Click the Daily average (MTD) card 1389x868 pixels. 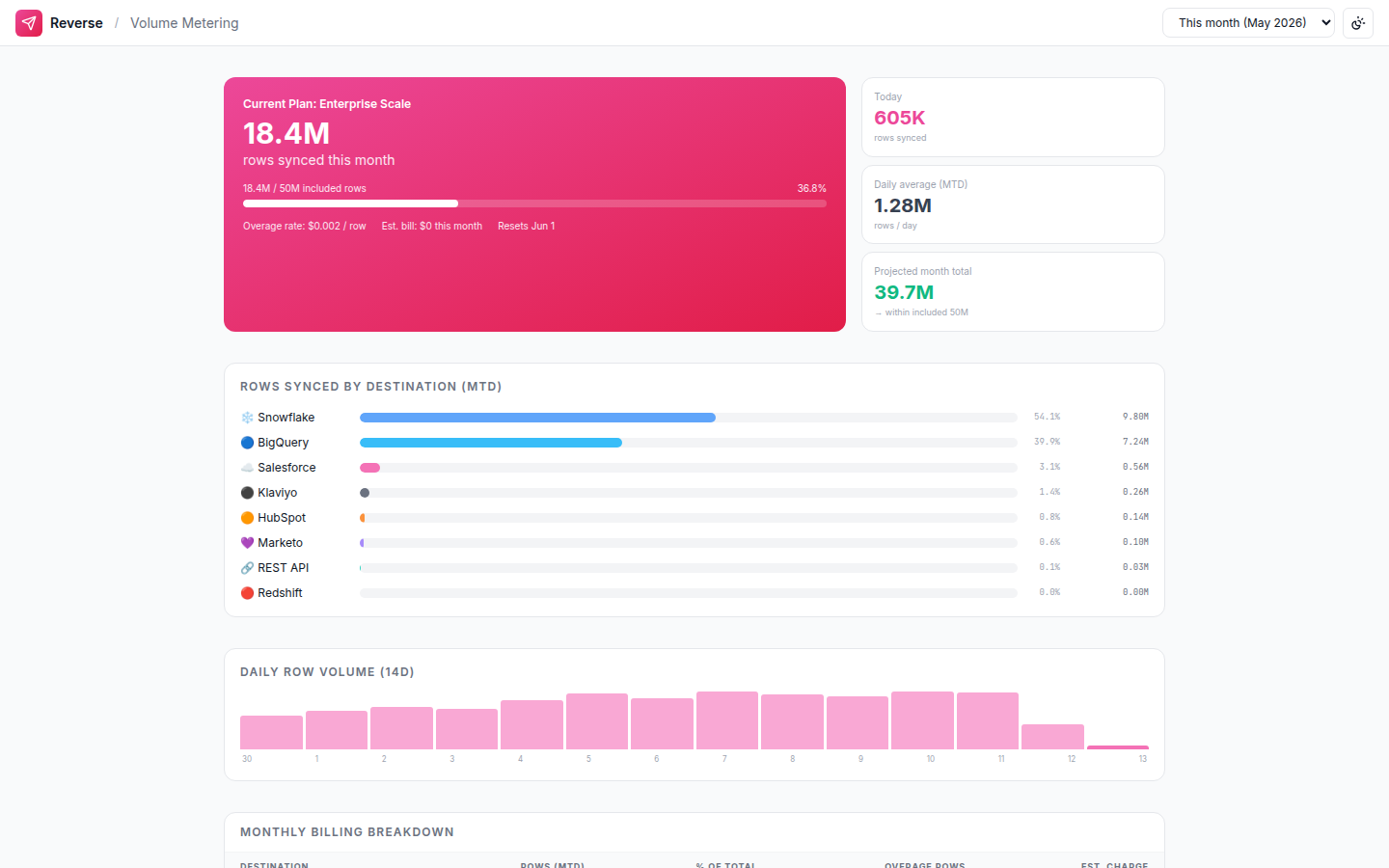[x=1013, y=204]
